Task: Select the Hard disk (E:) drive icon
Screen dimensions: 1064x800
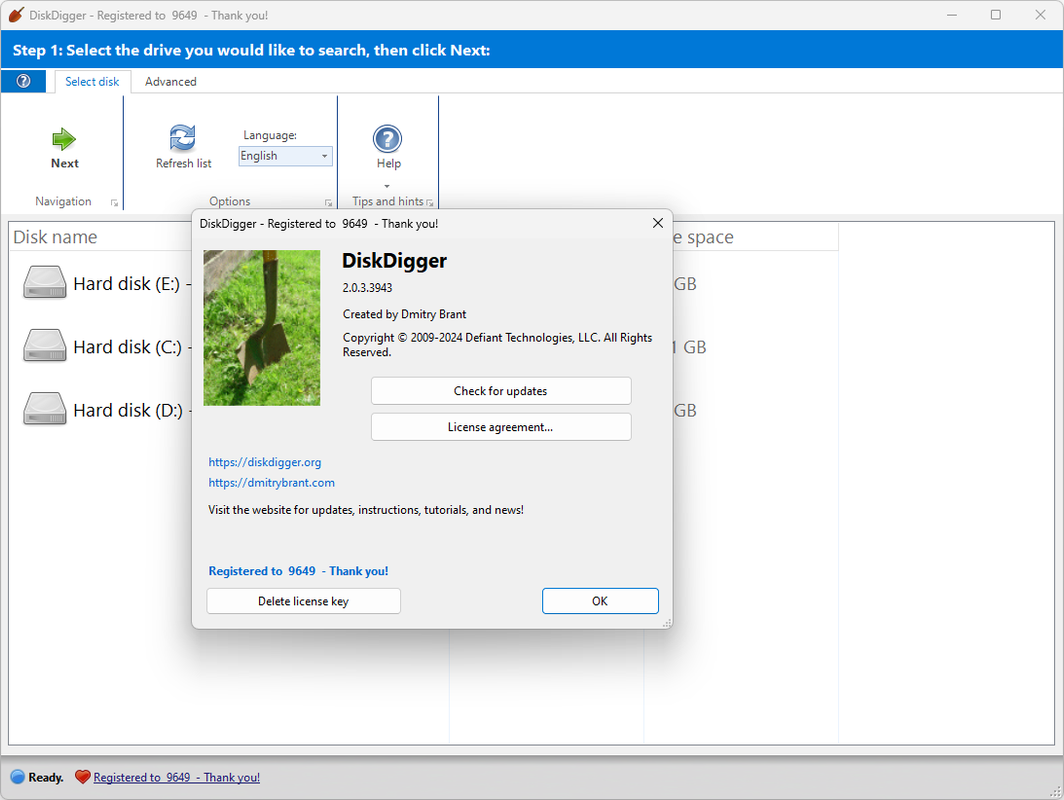Action: pos(45,283)
